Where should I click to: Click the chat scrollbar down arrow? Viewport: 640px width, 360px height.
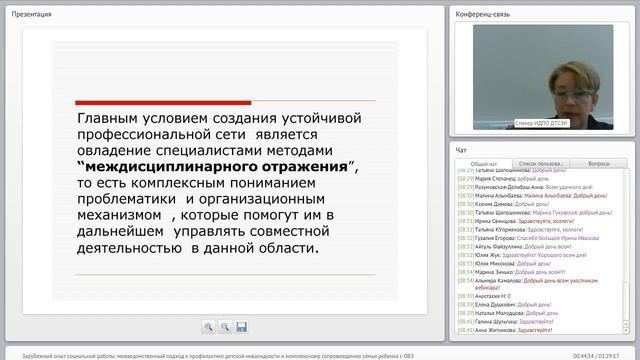pos(626,330)
